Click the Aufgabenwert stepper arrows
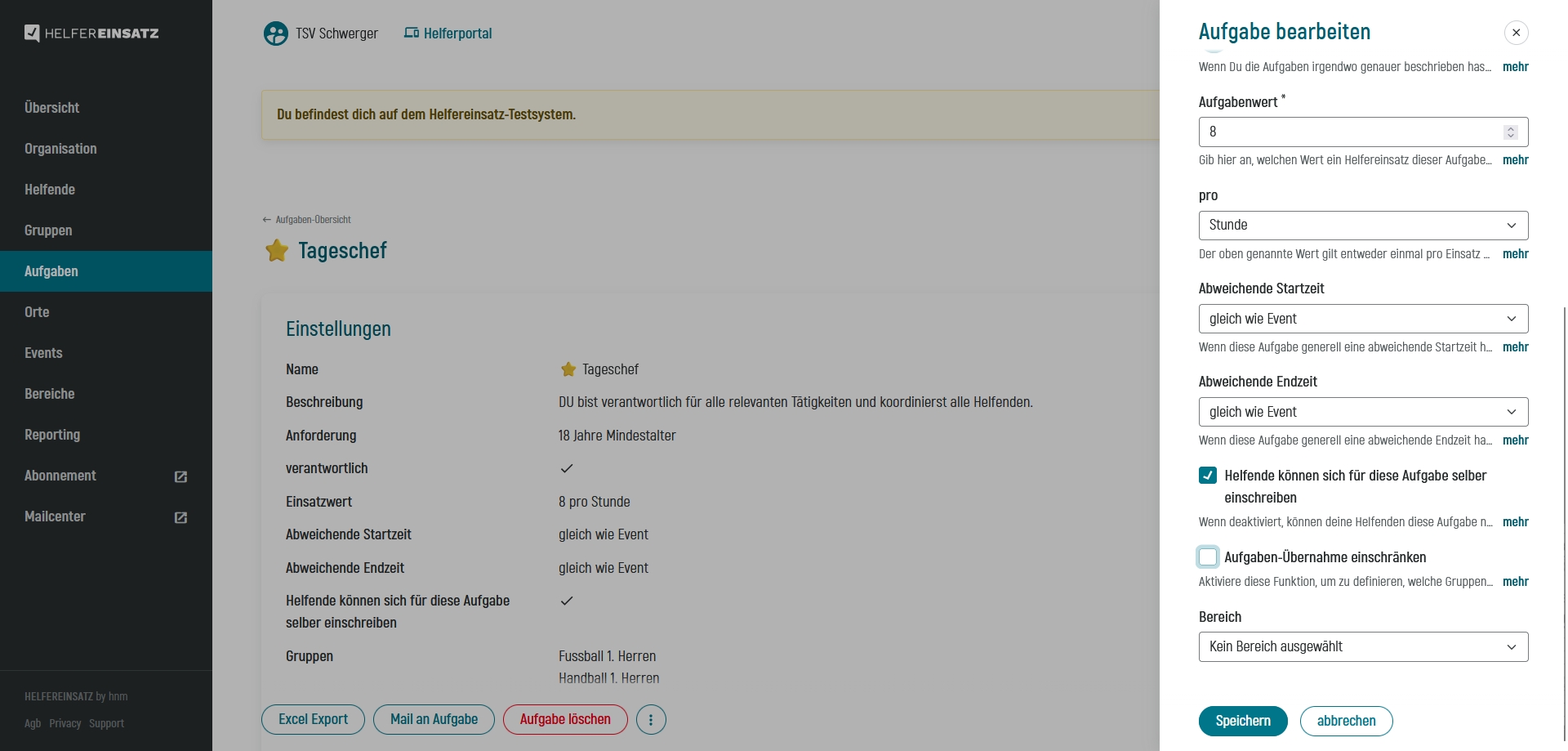Screen dimensions: 1568x751 click(1510, 132)
